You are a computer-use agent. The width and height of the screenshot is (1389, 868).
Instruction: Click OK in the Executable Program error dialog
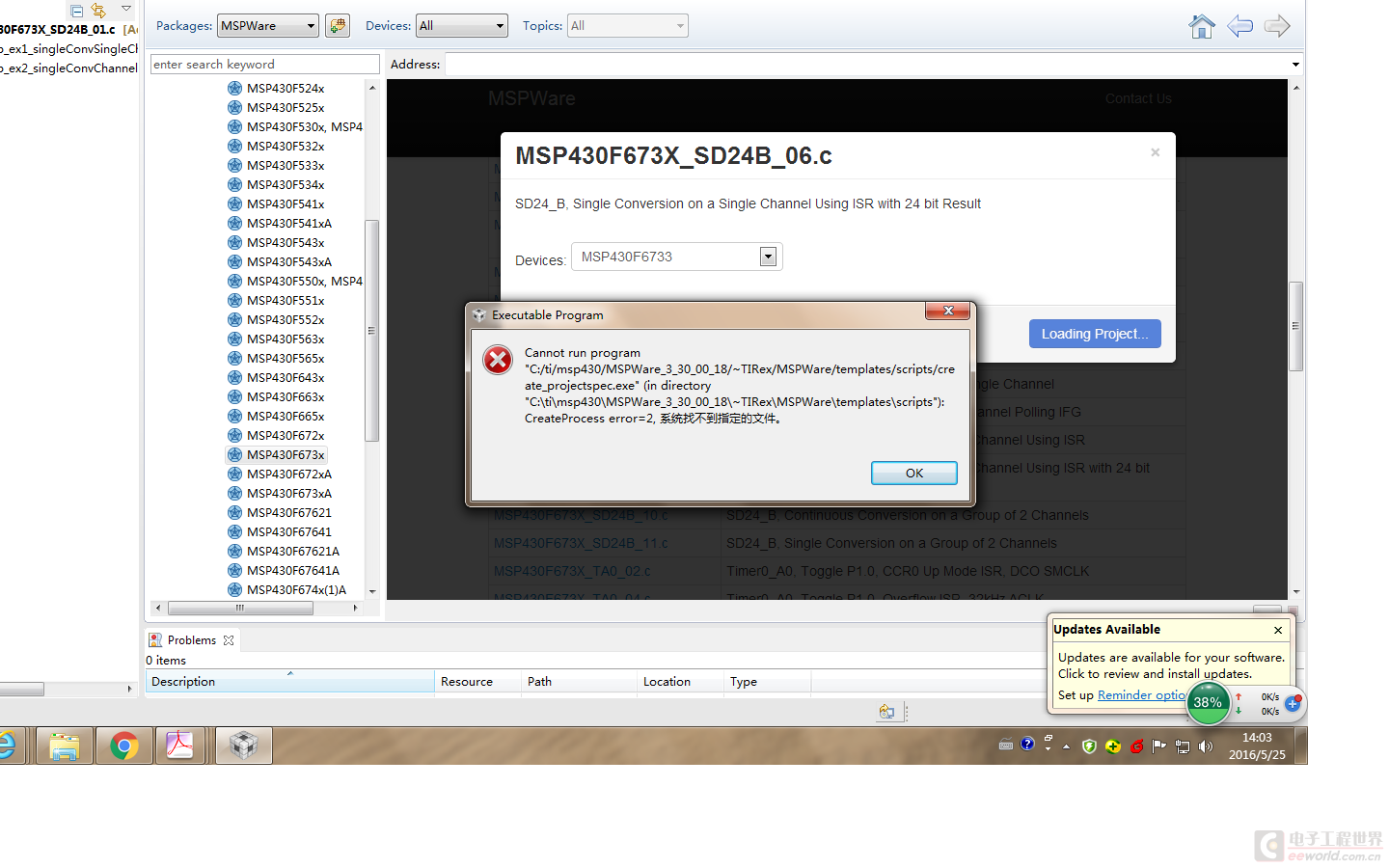pos(913,473)
